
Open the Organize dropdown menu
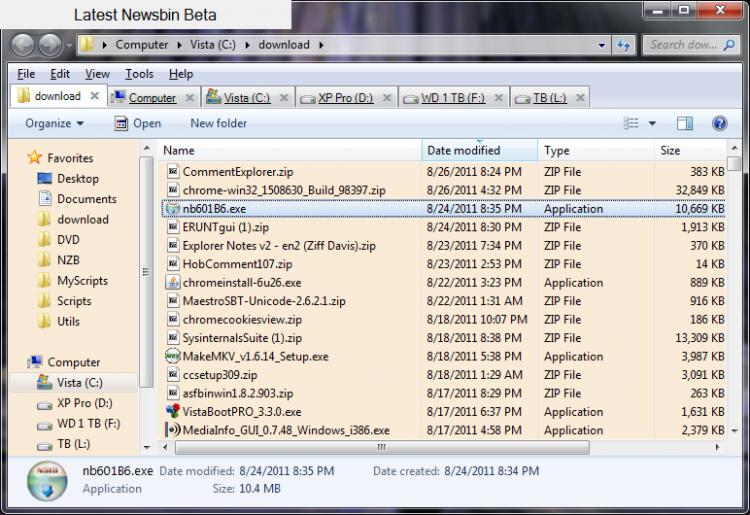tap(54, 124)
